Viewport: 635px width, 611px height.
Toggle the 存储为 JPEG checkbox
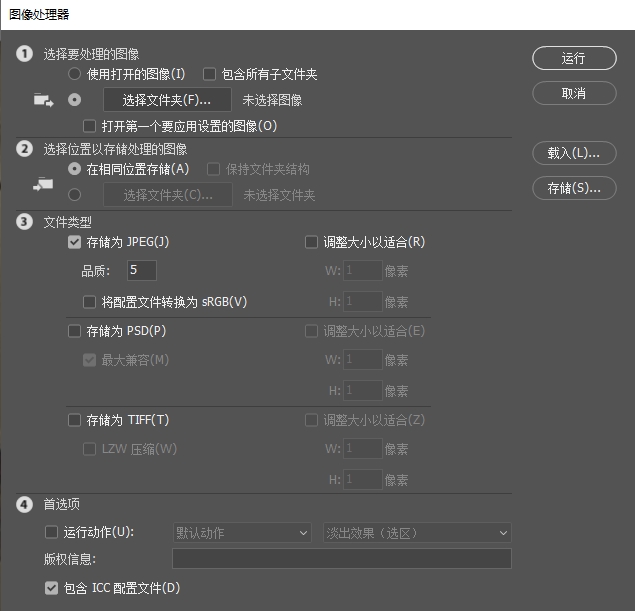coord(74,242)
